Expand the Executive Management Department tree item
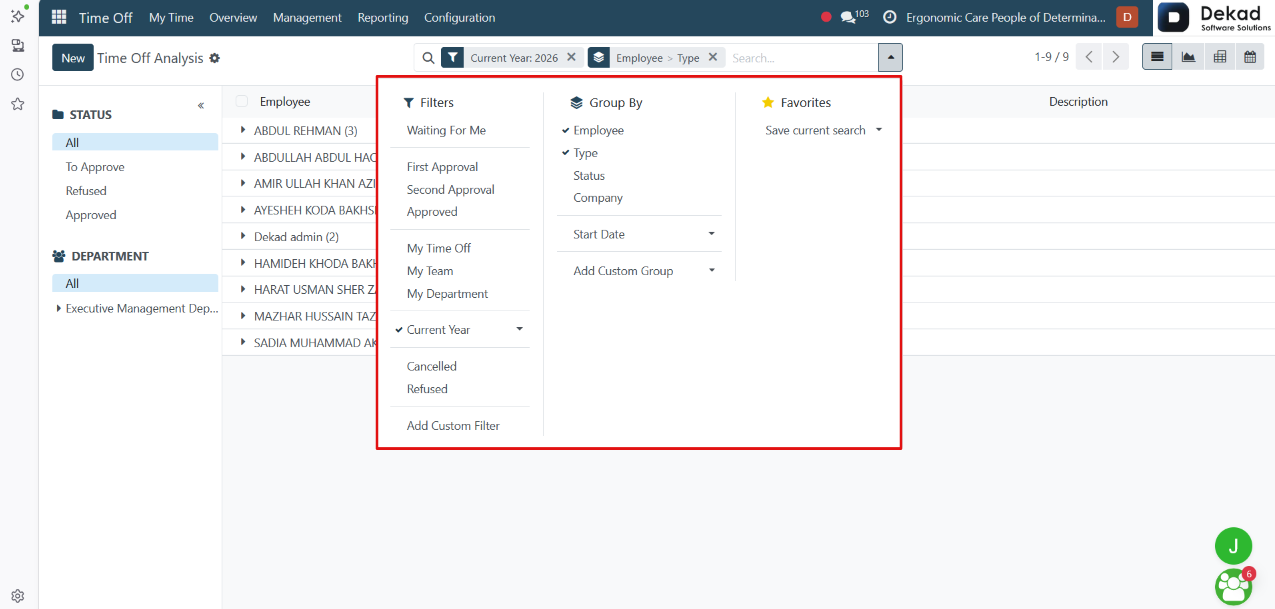This screenshot has height=609, width=1275. point(59,309)
